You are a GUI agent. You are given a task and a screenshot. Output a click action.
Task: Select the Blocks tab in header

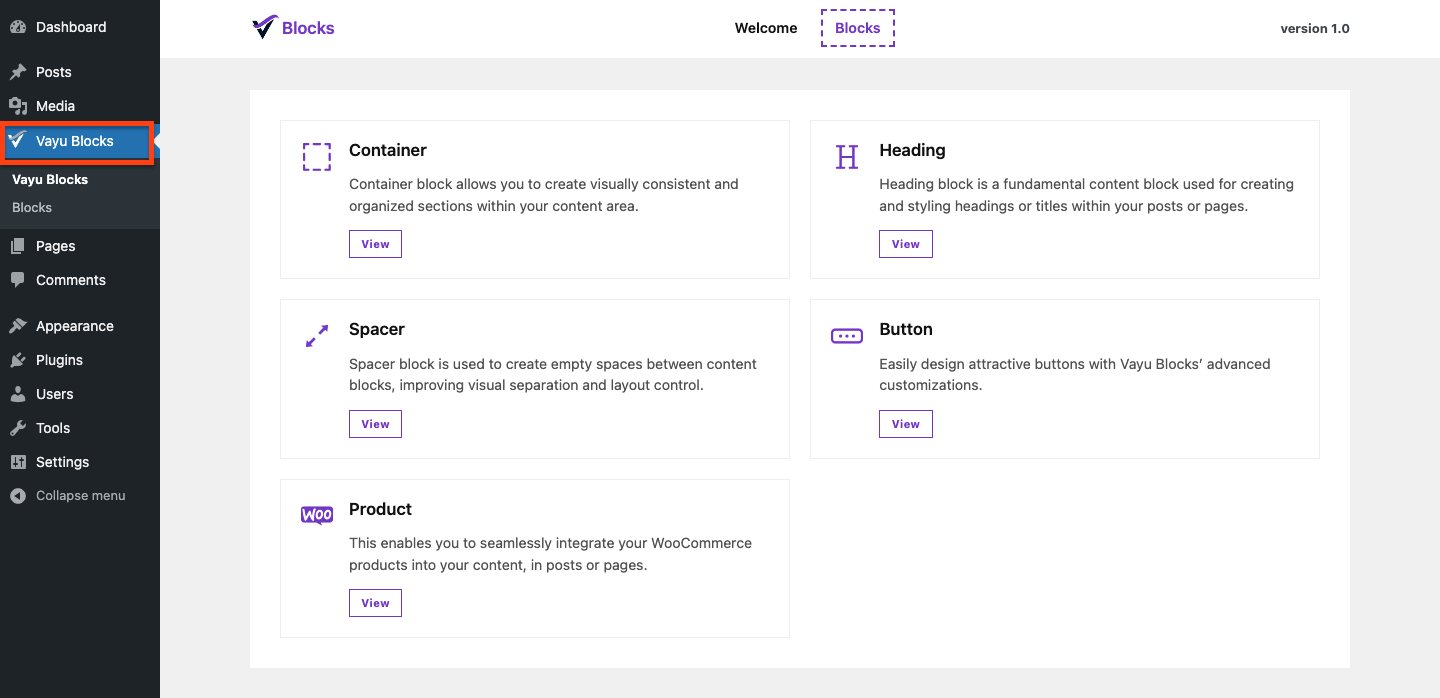857,28
